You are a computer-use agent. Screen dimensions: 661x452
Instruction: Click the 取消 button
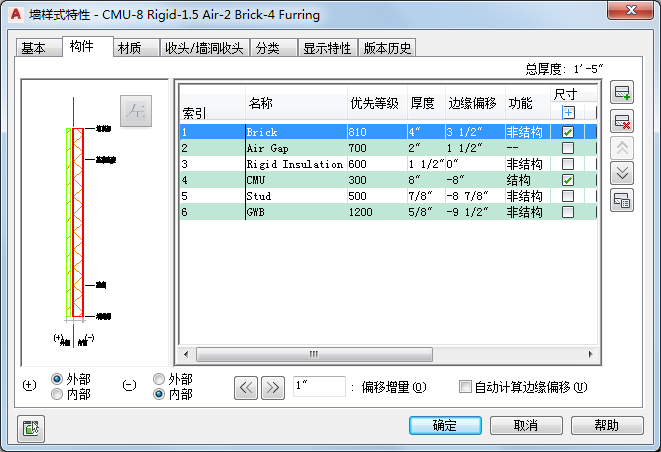(x=526, y=425)
